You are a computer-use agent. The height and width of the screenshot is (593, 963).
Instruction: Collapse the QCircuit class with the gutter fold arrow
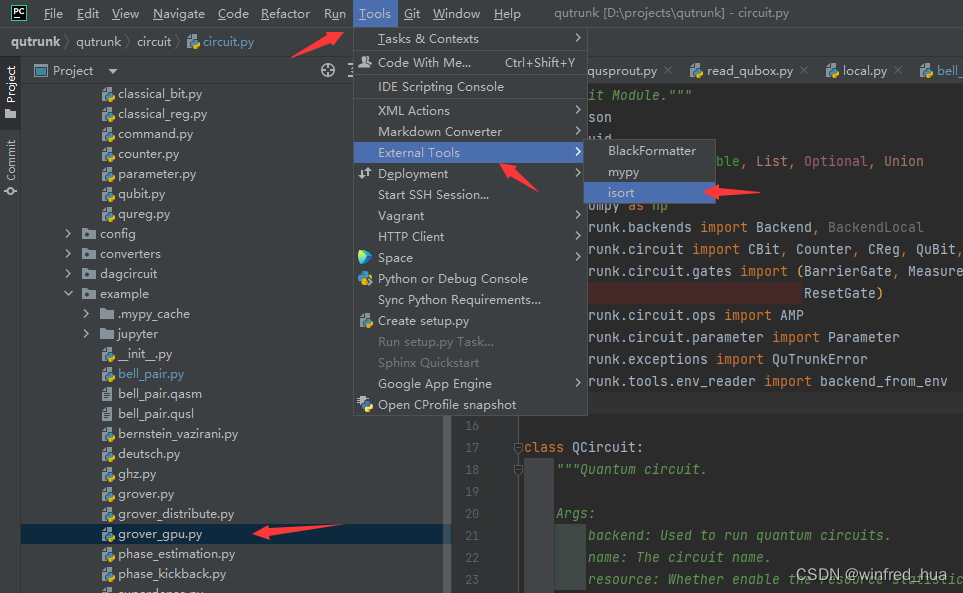[x=519, y=447]
